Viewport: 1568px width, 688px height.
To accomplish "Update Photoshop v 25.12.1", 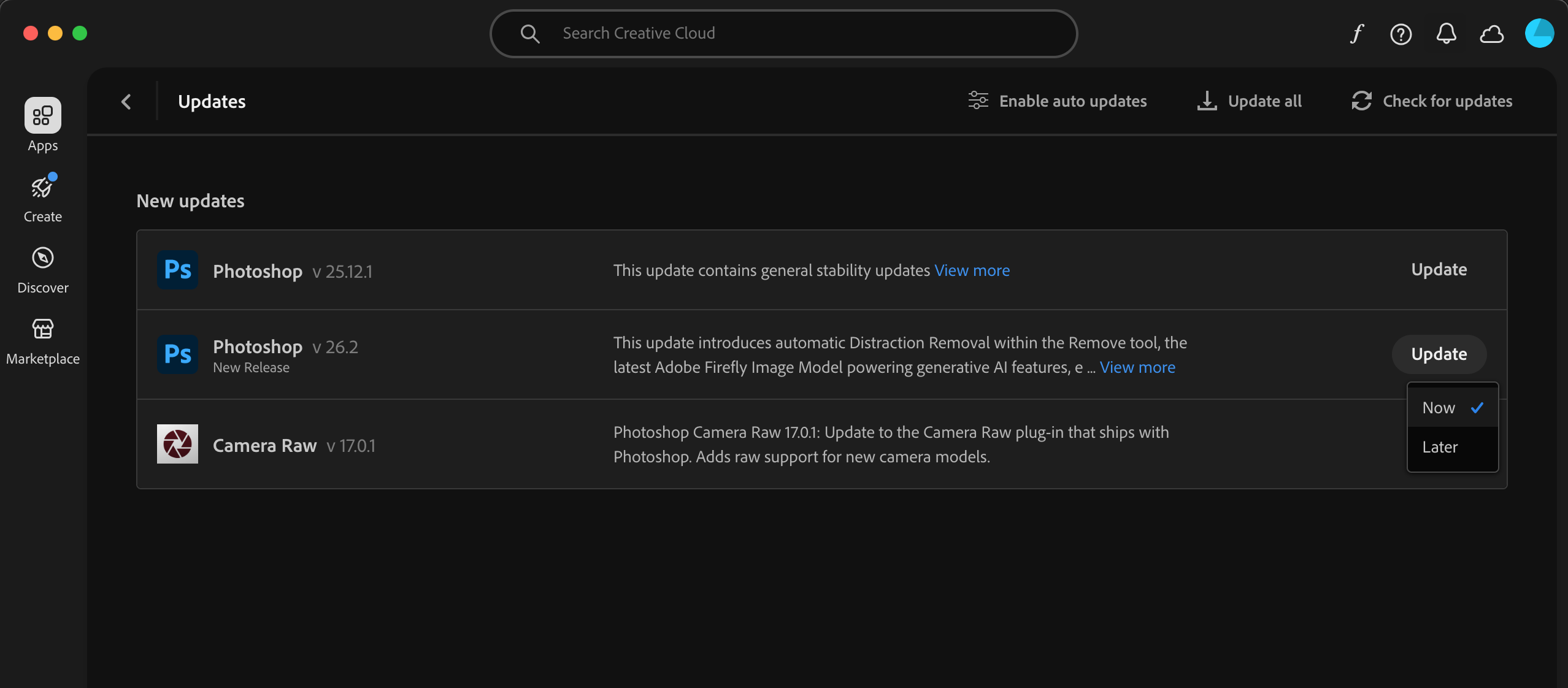I will tap(1439, 270).
